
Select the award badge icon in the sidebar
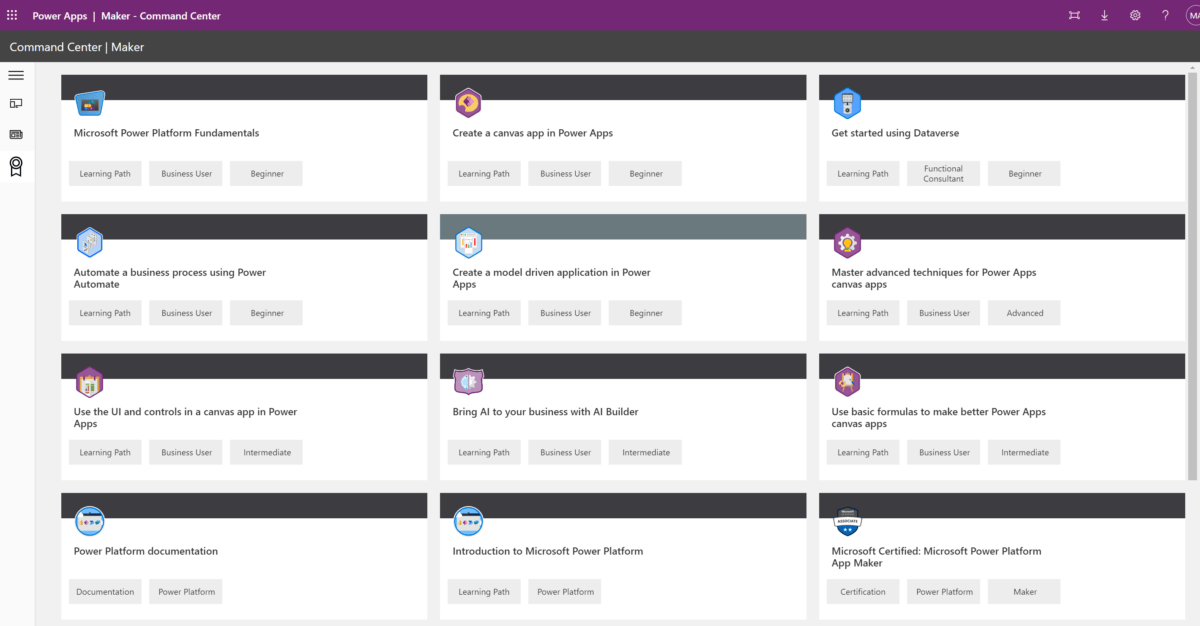click(15, 166)
